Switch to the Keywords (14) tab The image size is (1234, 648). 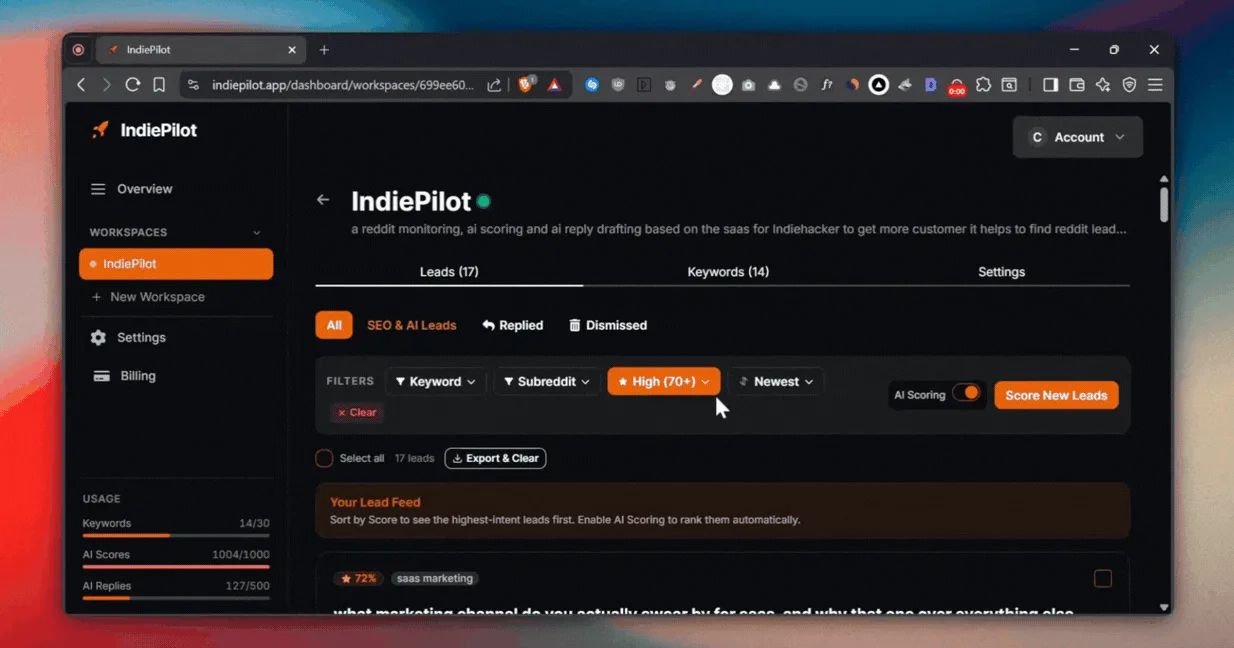pyautogui.click(x=728, y=272)
